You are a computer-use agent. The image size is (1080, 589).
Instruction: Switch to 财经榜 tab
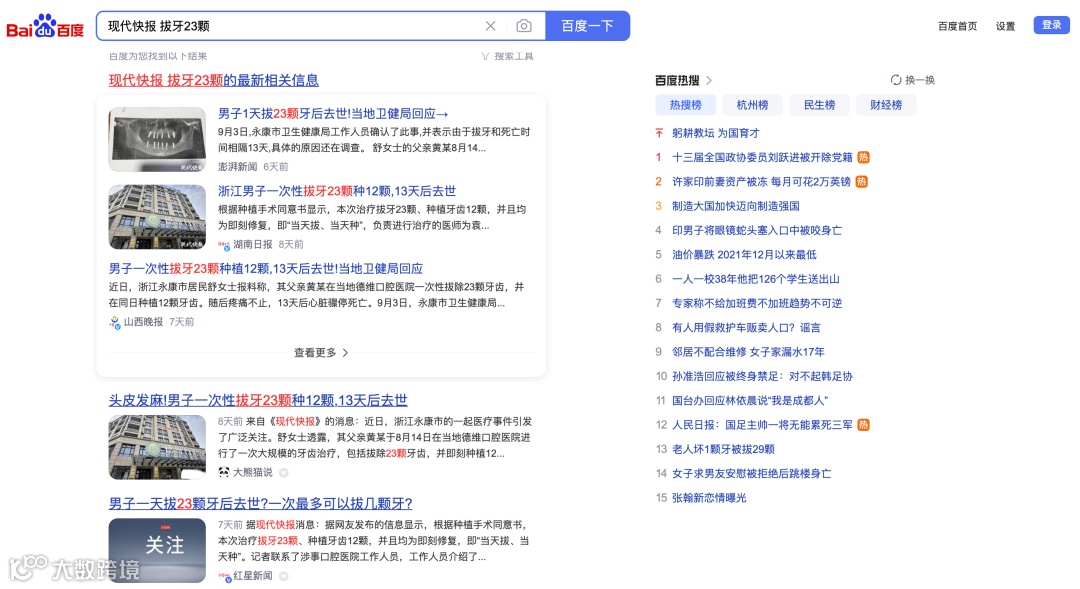click(x=886, y=105)
